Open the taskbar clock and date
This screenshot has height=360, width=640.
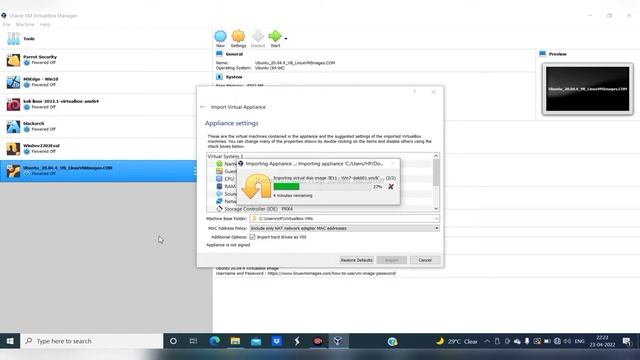pyautogui.click(x=602, y=341)
